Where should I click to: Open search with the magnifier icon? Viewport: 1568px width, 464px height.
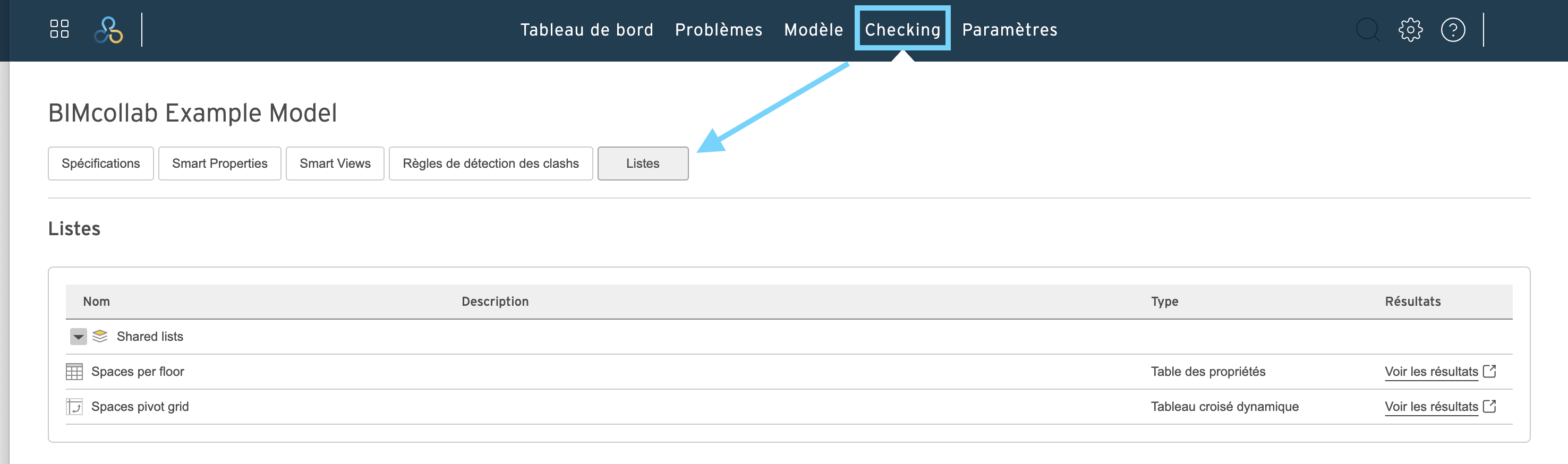pyautogui.click(x=1368, y=30)
